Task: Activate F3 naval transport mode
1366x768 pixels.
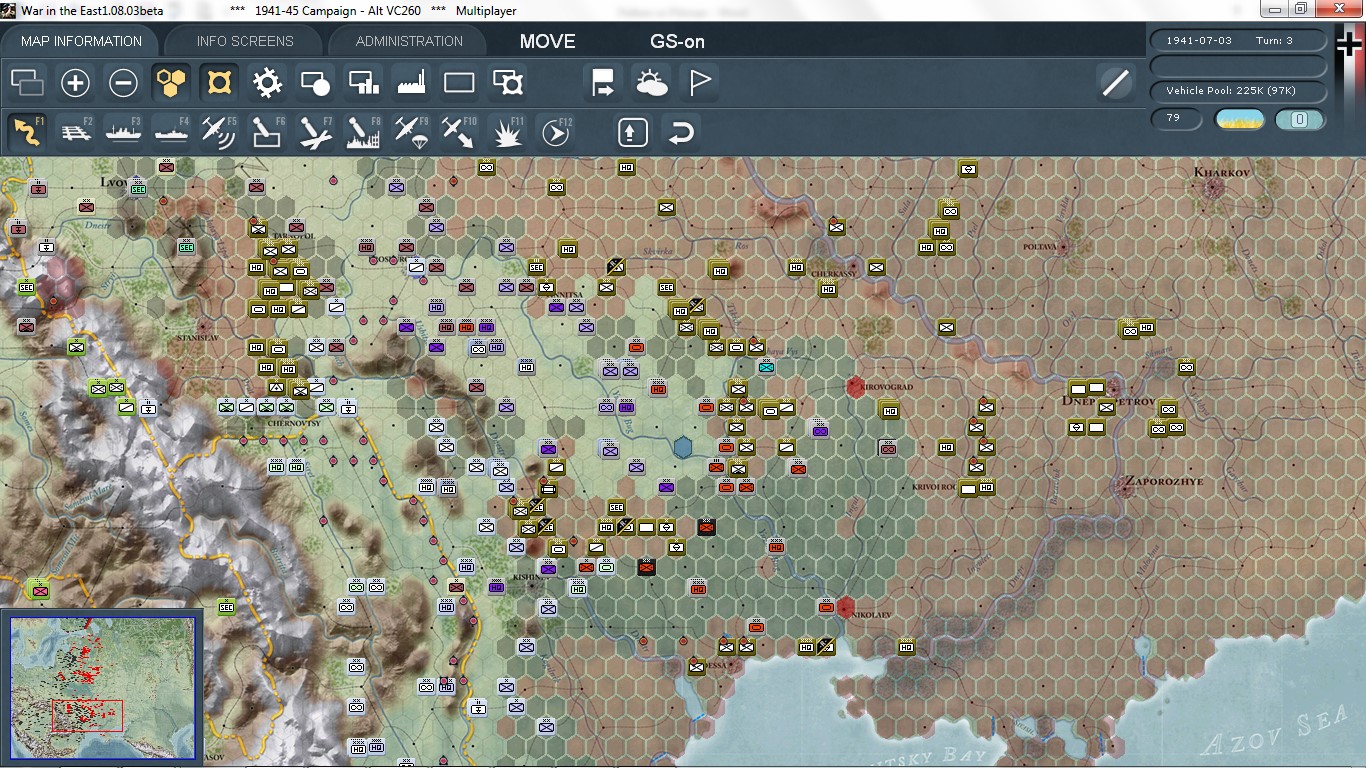Action: click(122, 130)
